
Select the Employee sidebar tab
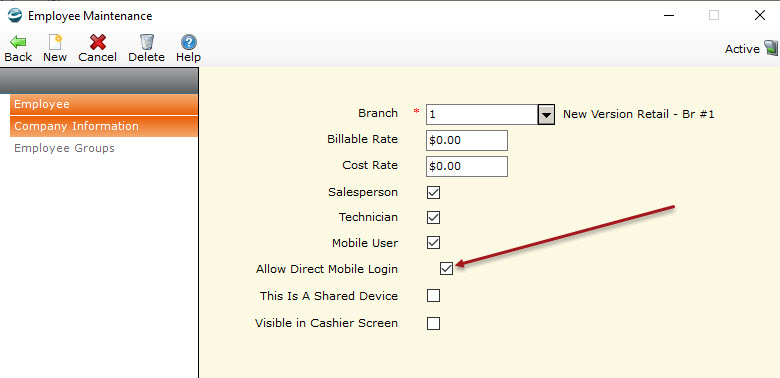pyautogui.click(x=104, y=104)
